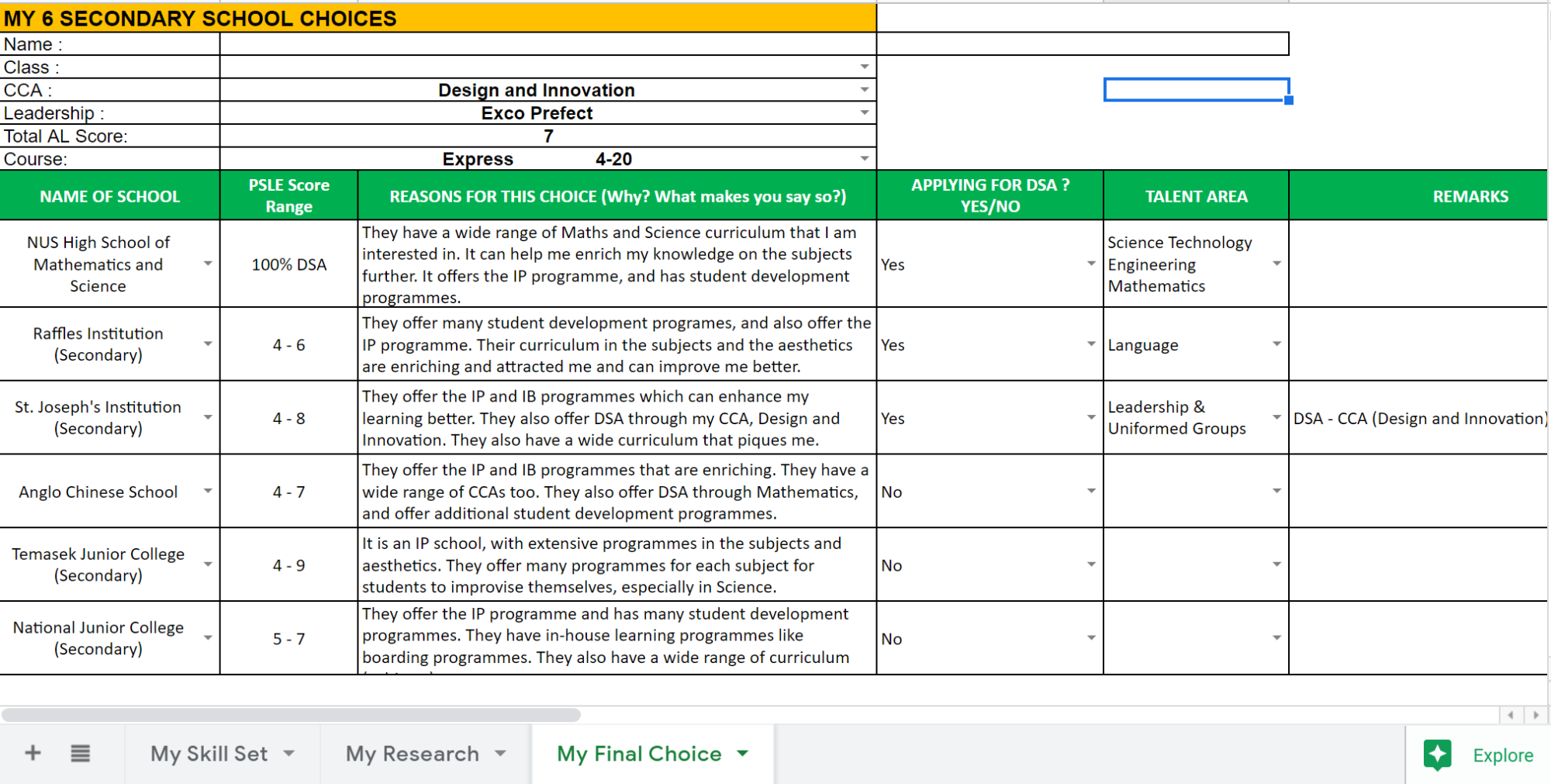This screenshot has width=1551, height=784.
Task: Open the Leadership dropdown arrow
Action: [865, 113]
